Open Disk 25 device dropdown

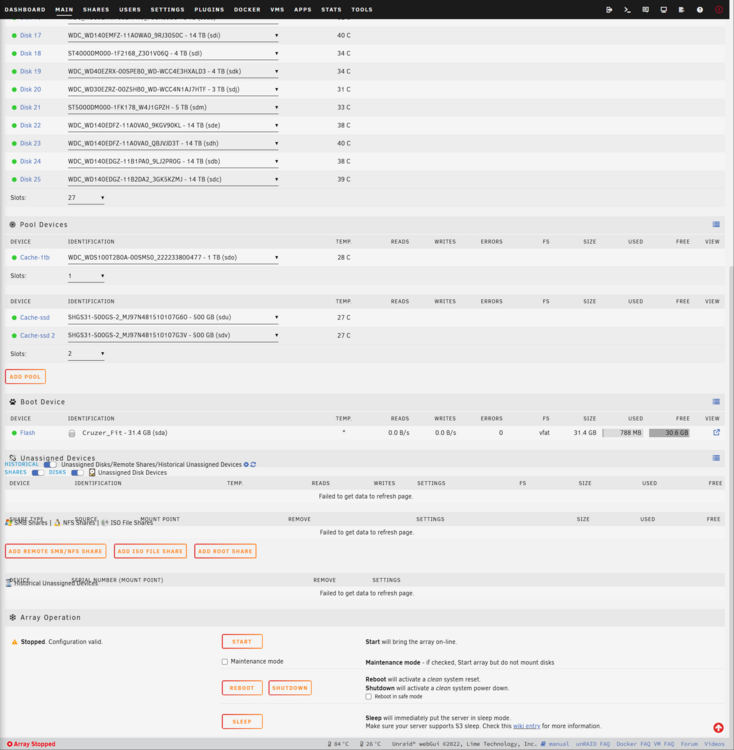tap(173, 179)
